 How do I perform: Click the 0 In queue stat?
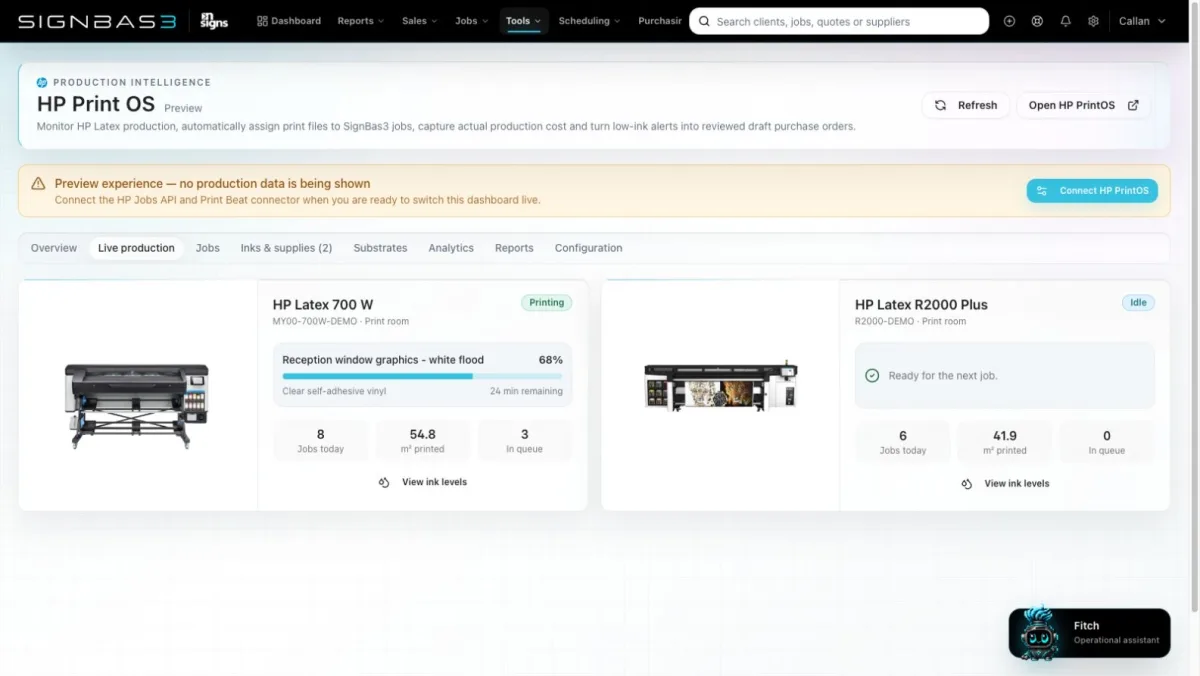[1107, 442]
